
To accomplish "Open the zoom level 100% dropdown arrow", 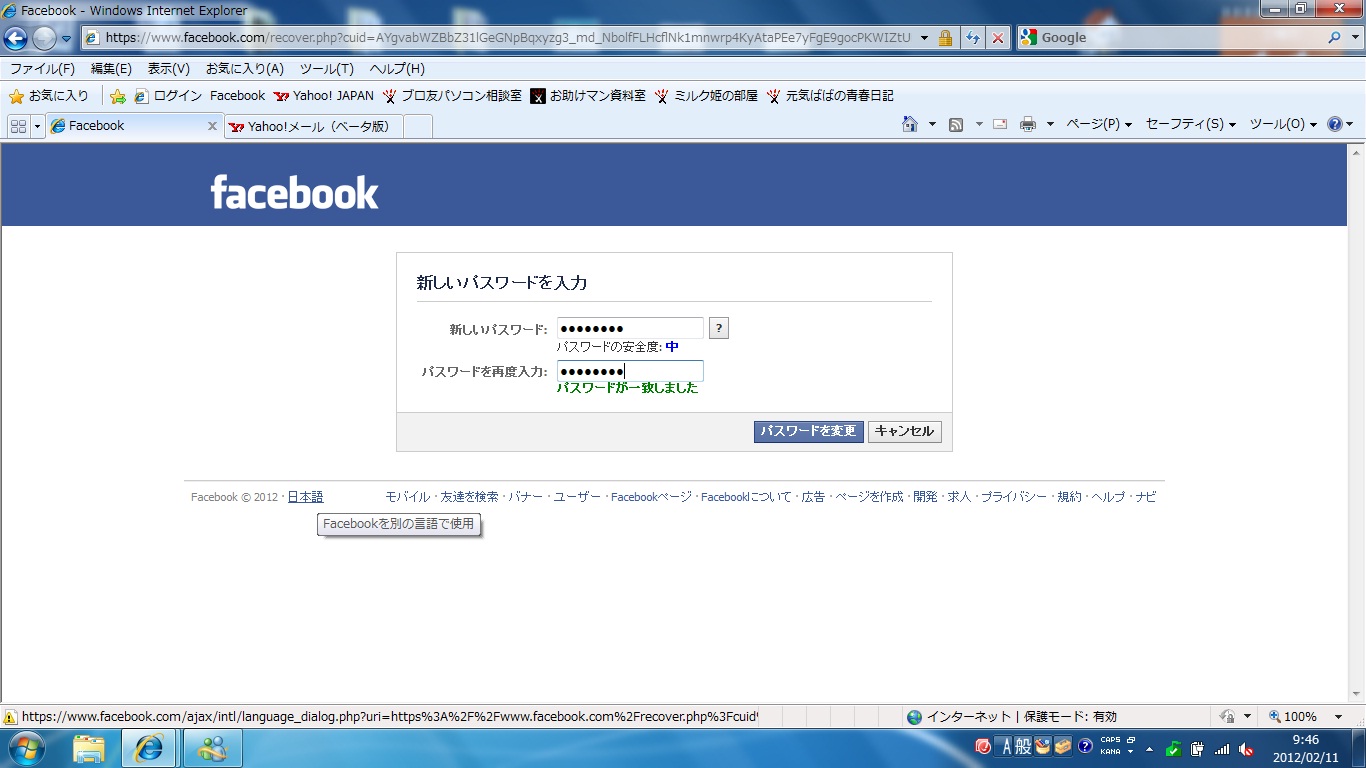I will click(1338, 717).
